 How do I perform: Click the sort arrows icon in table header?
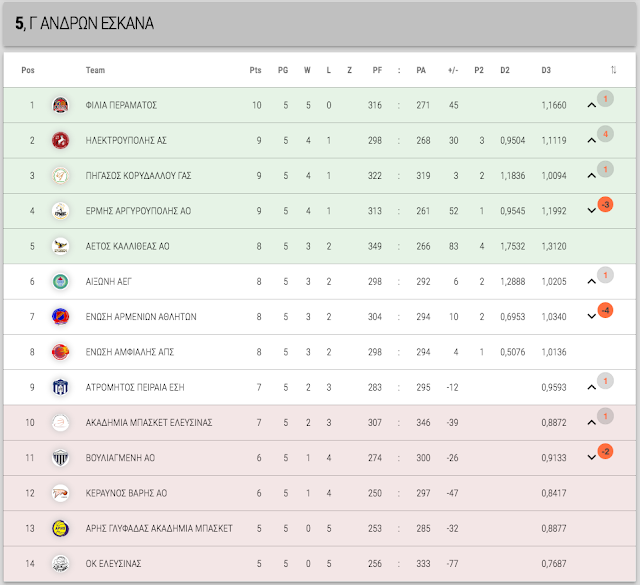tap(613, 70)
